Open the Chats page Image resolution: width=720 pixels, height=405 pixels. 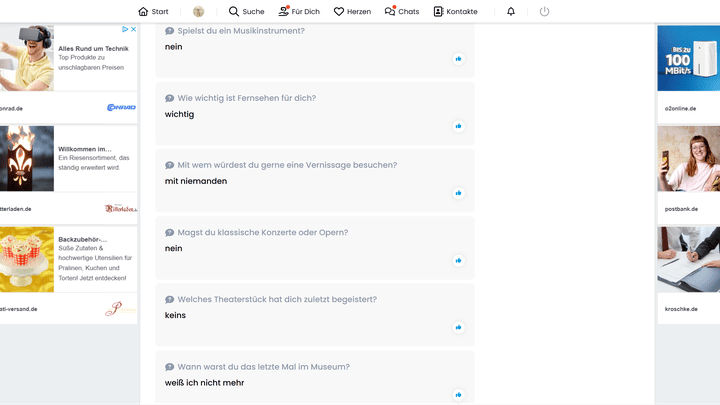click(402, 12)
